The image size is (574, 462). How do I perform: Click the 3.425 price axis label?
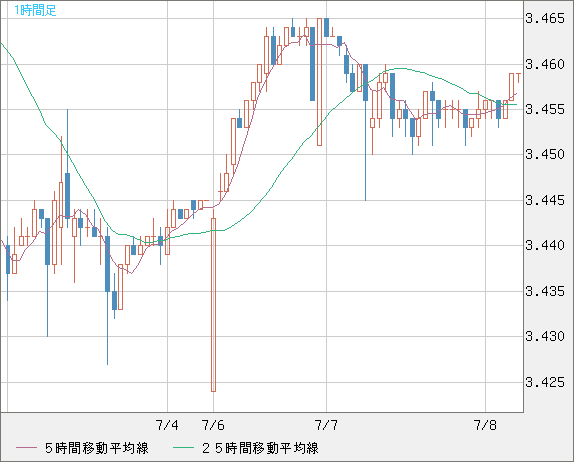(x=545, y=382)
